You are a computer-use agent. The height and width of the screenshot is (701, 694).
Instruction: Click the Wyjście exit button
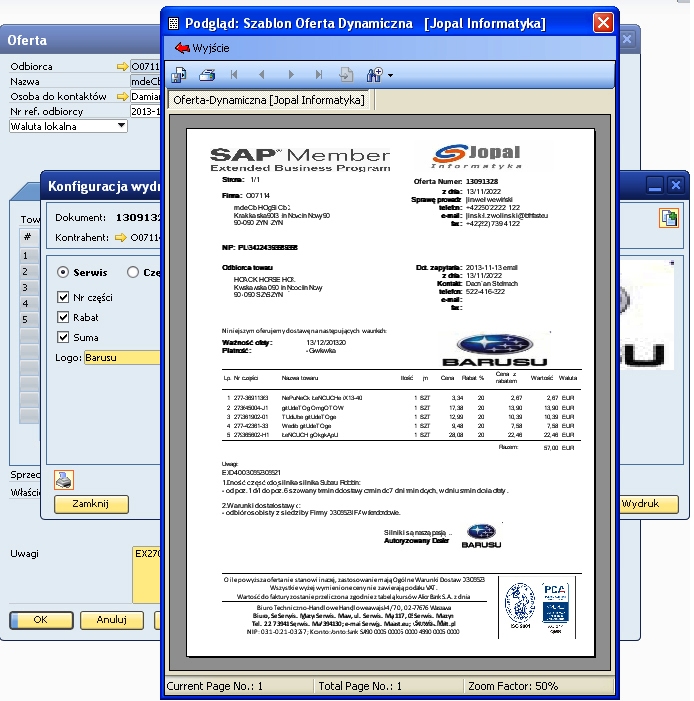pos(202,48)
